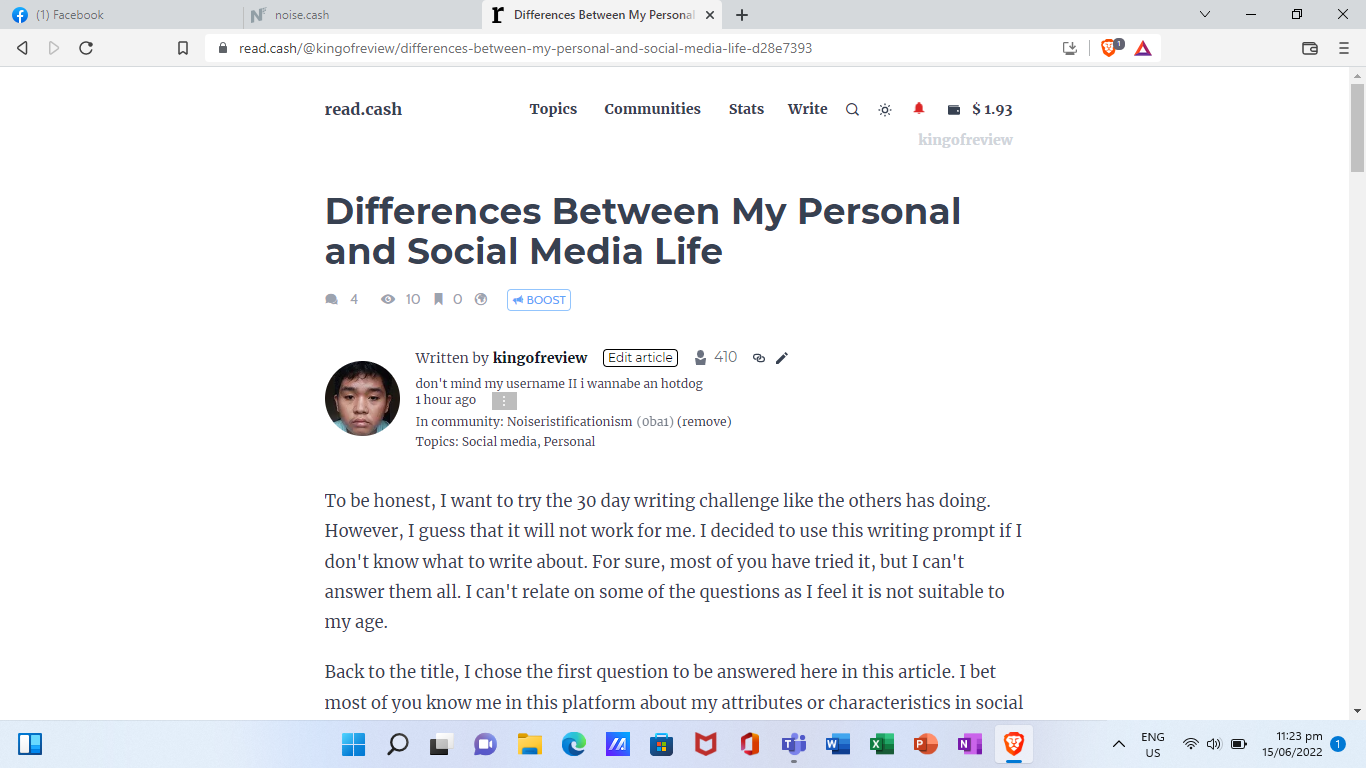1366x768 pixels.
Task: Expand the browser tab search chevron
Action: pos(1205,14)
